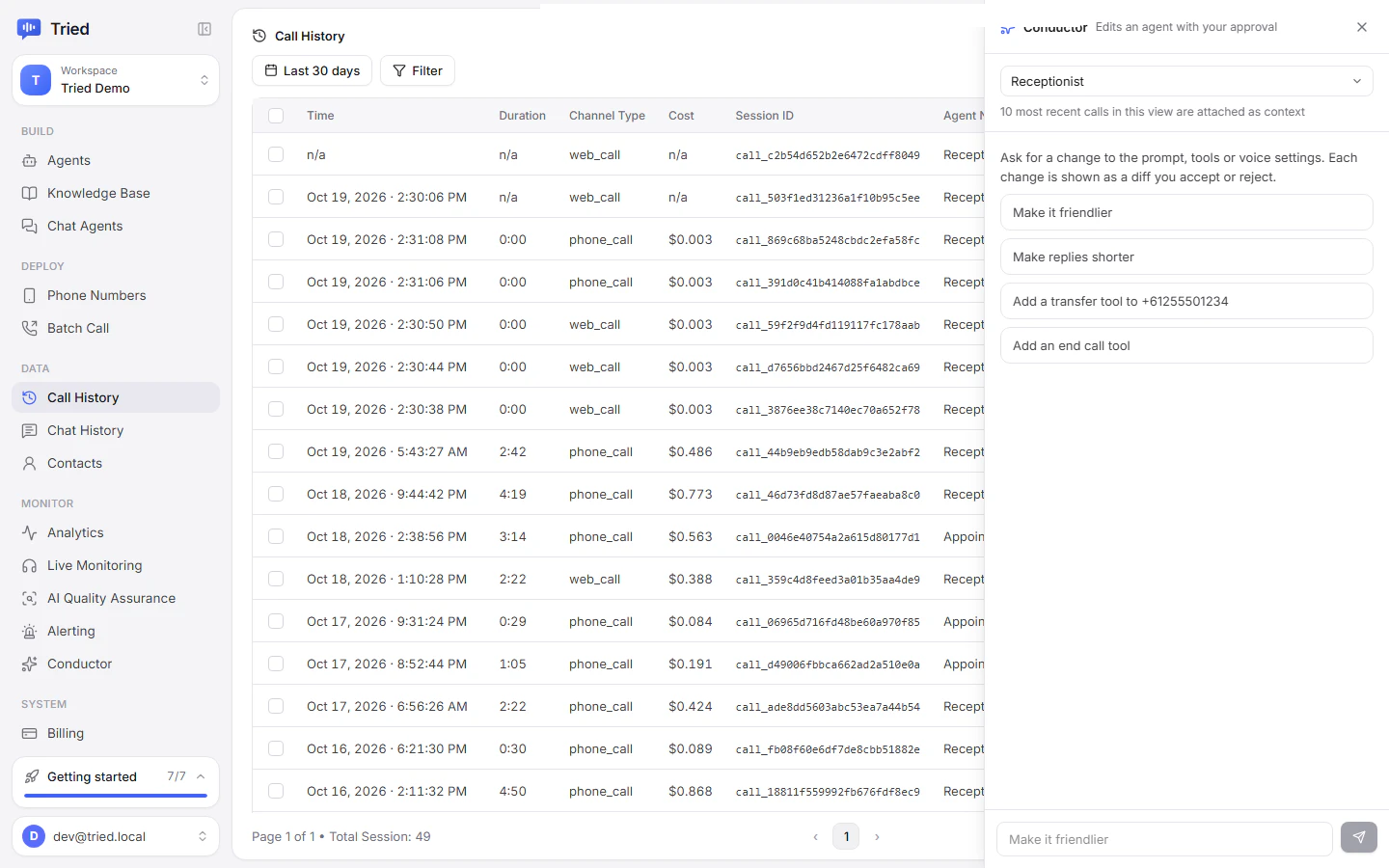Click session ID call_44b9eb9edb58dab9c3e2abf2
The height and width of the screenshot is (868, 1389).
pos(828,452)
